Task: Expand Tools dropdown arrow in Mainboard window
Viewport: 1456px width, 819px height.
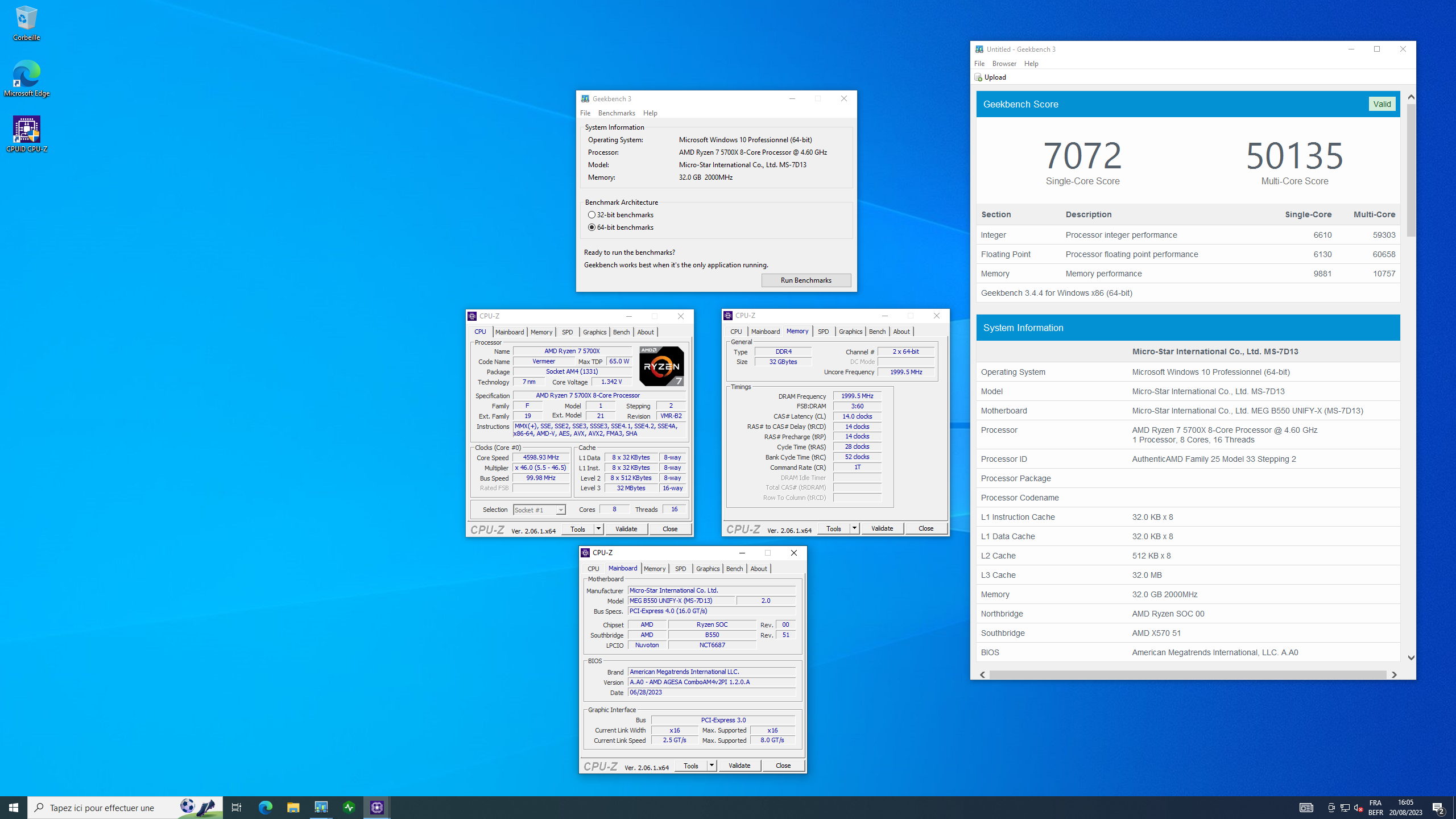Action: pos(712,766)
